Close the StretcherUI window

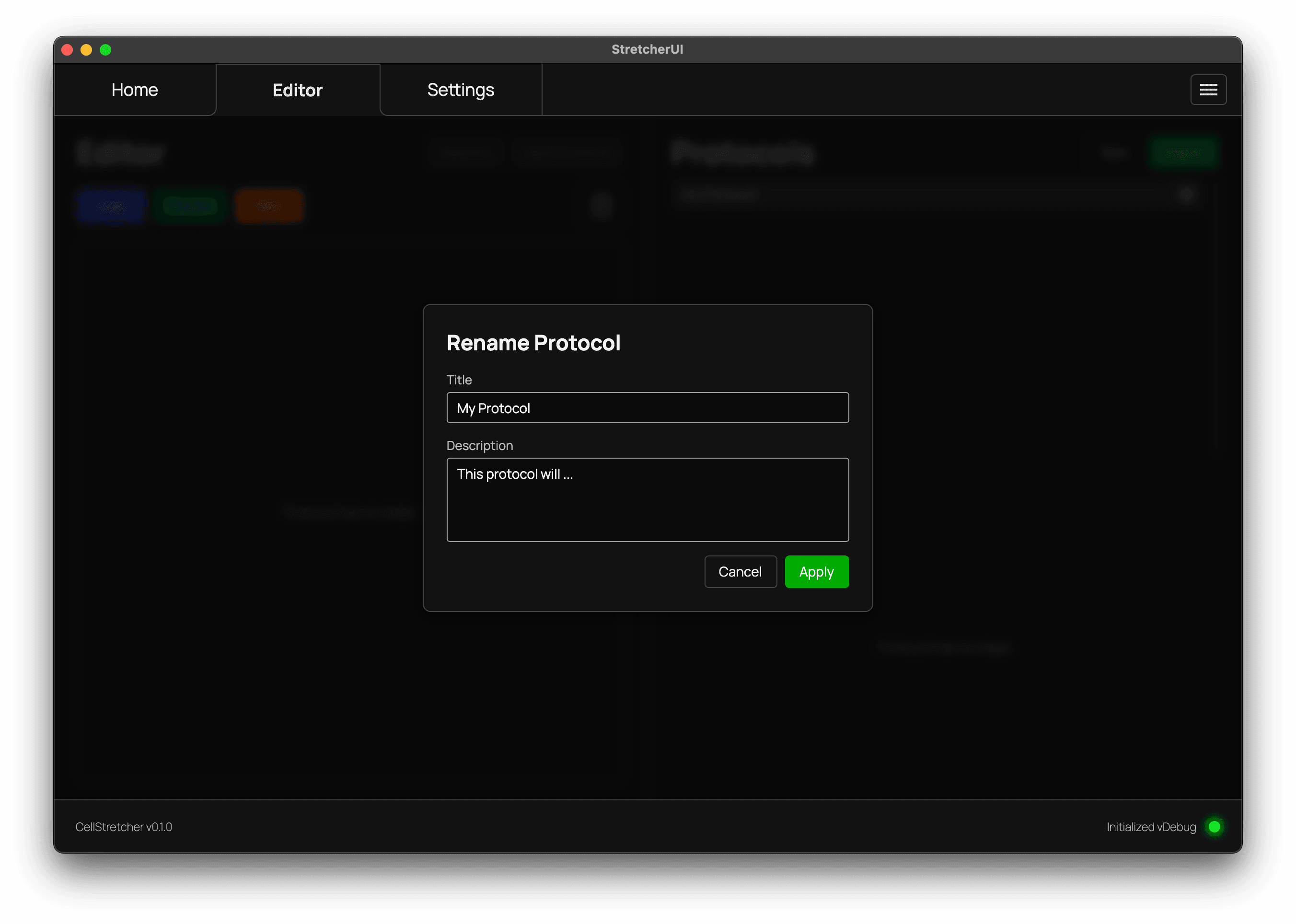coord(67,49)
